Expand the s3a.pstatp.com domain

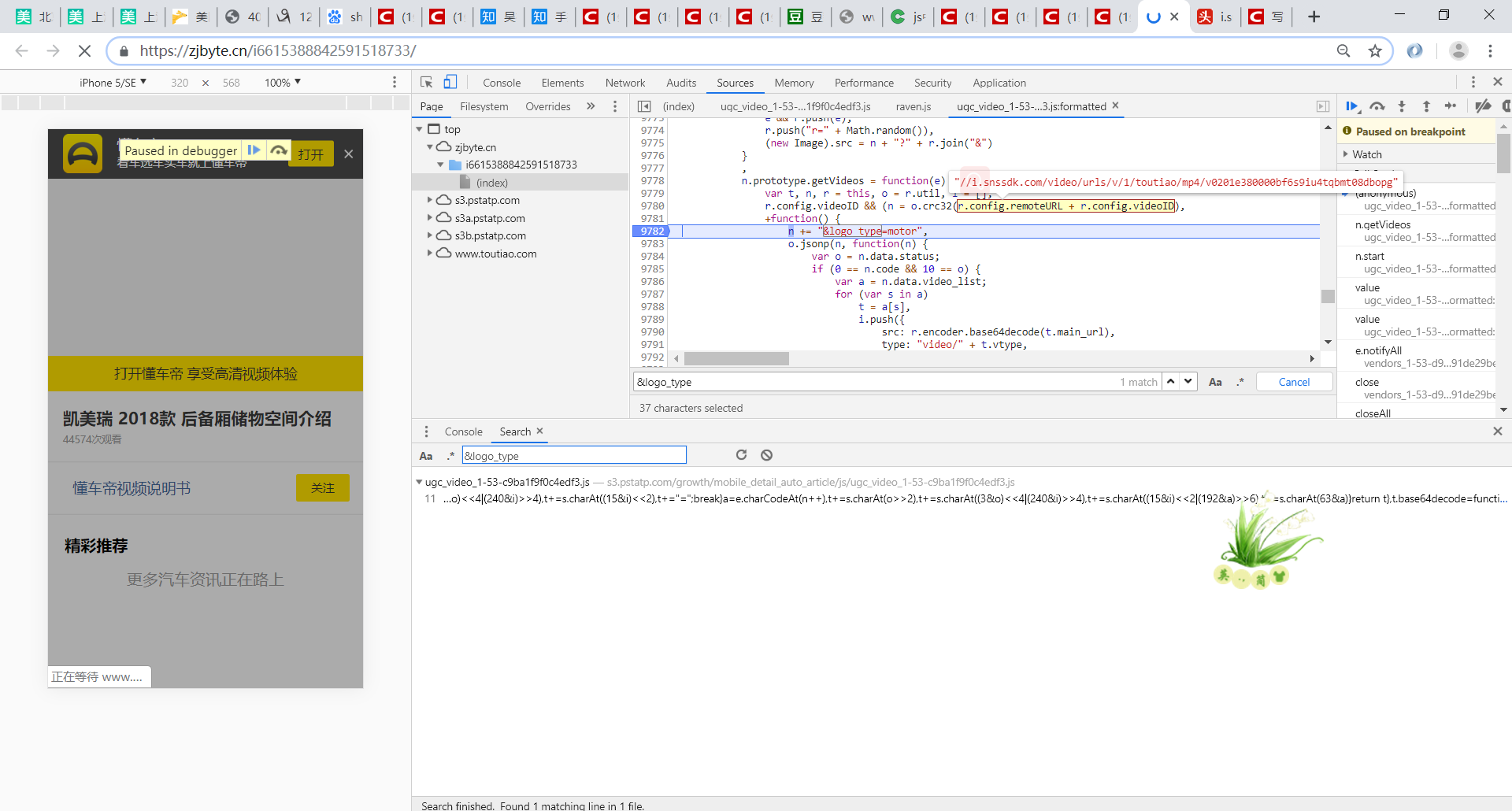430,218
